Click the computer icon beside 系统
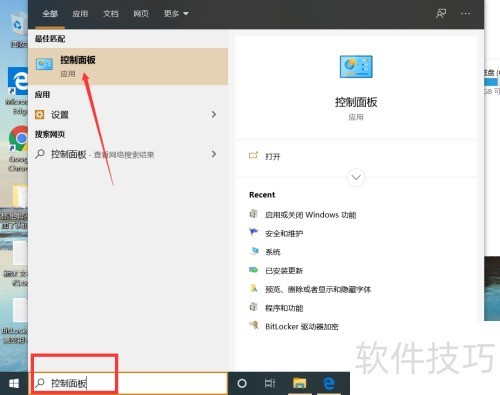This screenshot has height=395, width=500. pos(254,251)
